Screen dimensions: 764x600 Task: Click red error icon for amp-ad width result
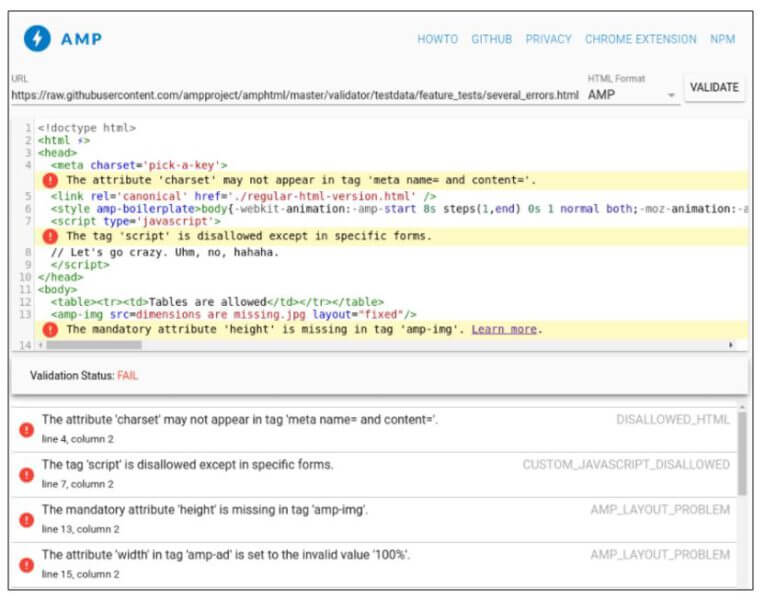[26, 564]
